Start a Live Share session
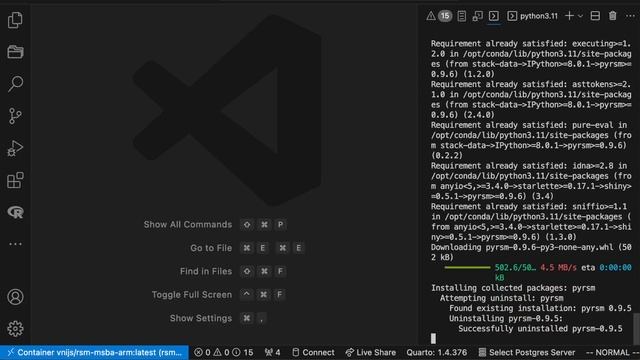Viewport: 640px width, 360px height. [371, 352]
